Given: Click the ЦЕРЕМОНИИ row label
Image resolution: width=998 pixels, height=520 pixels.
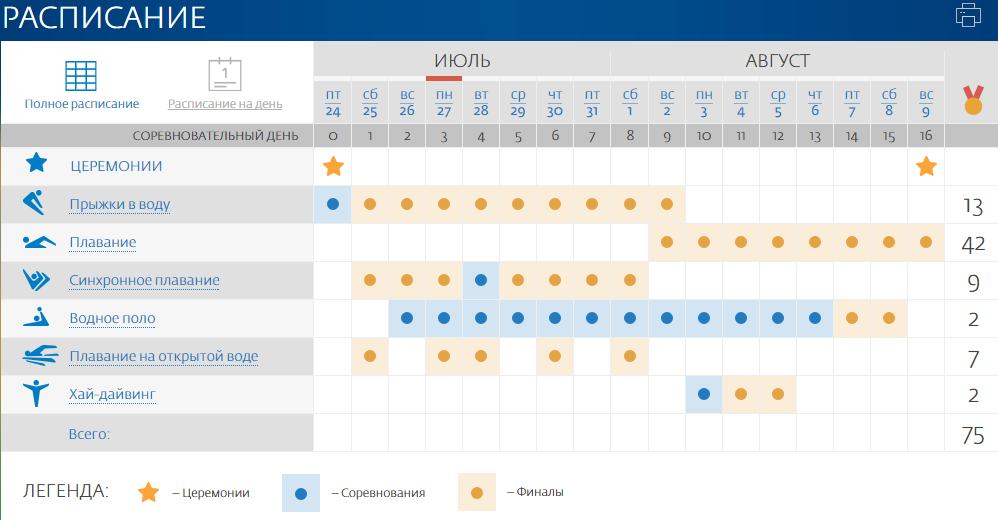Looking at the screenshot, I should (116, 166).
